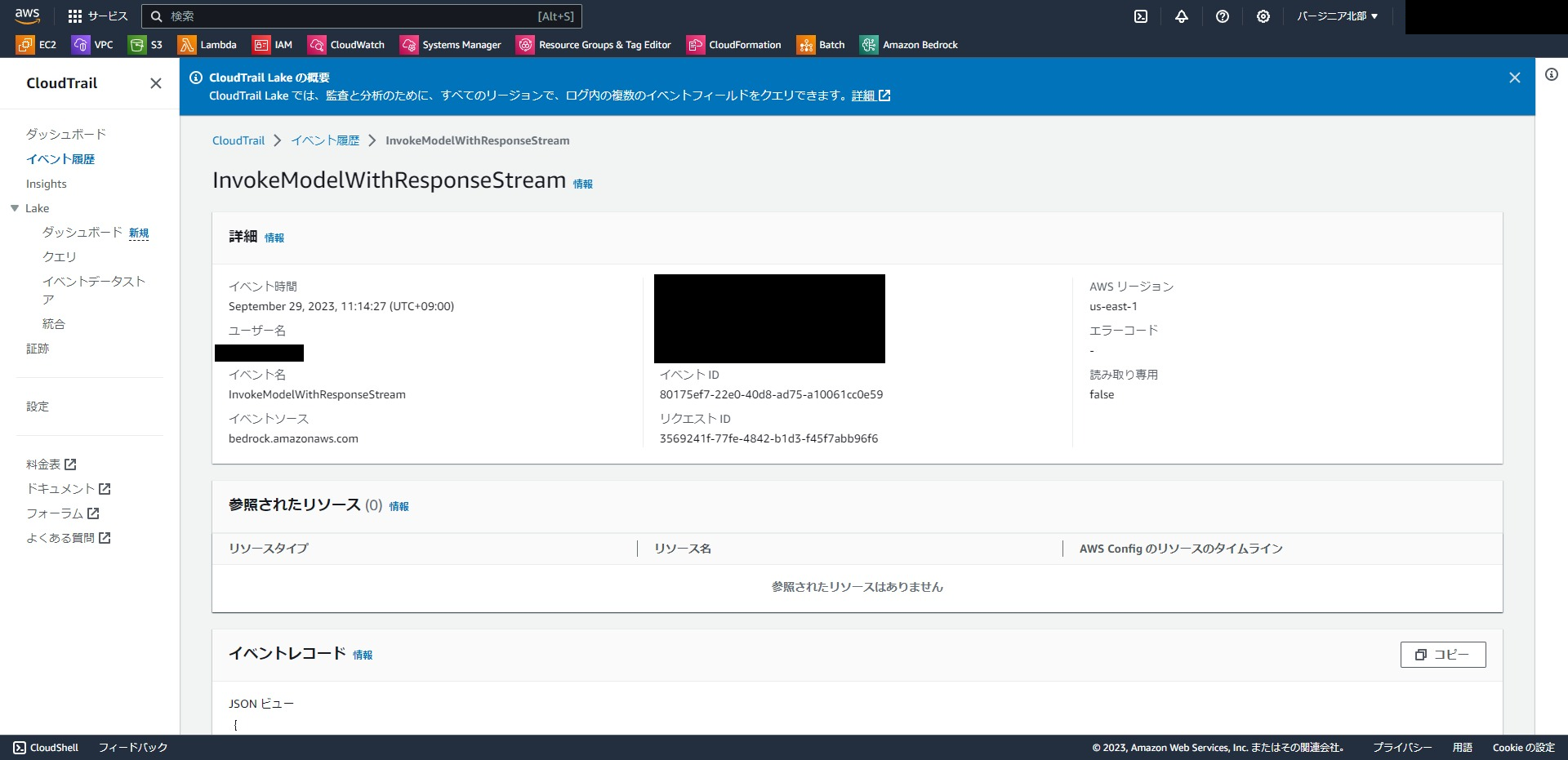Open 証跡 in the sidebar

tap(38, 349)
